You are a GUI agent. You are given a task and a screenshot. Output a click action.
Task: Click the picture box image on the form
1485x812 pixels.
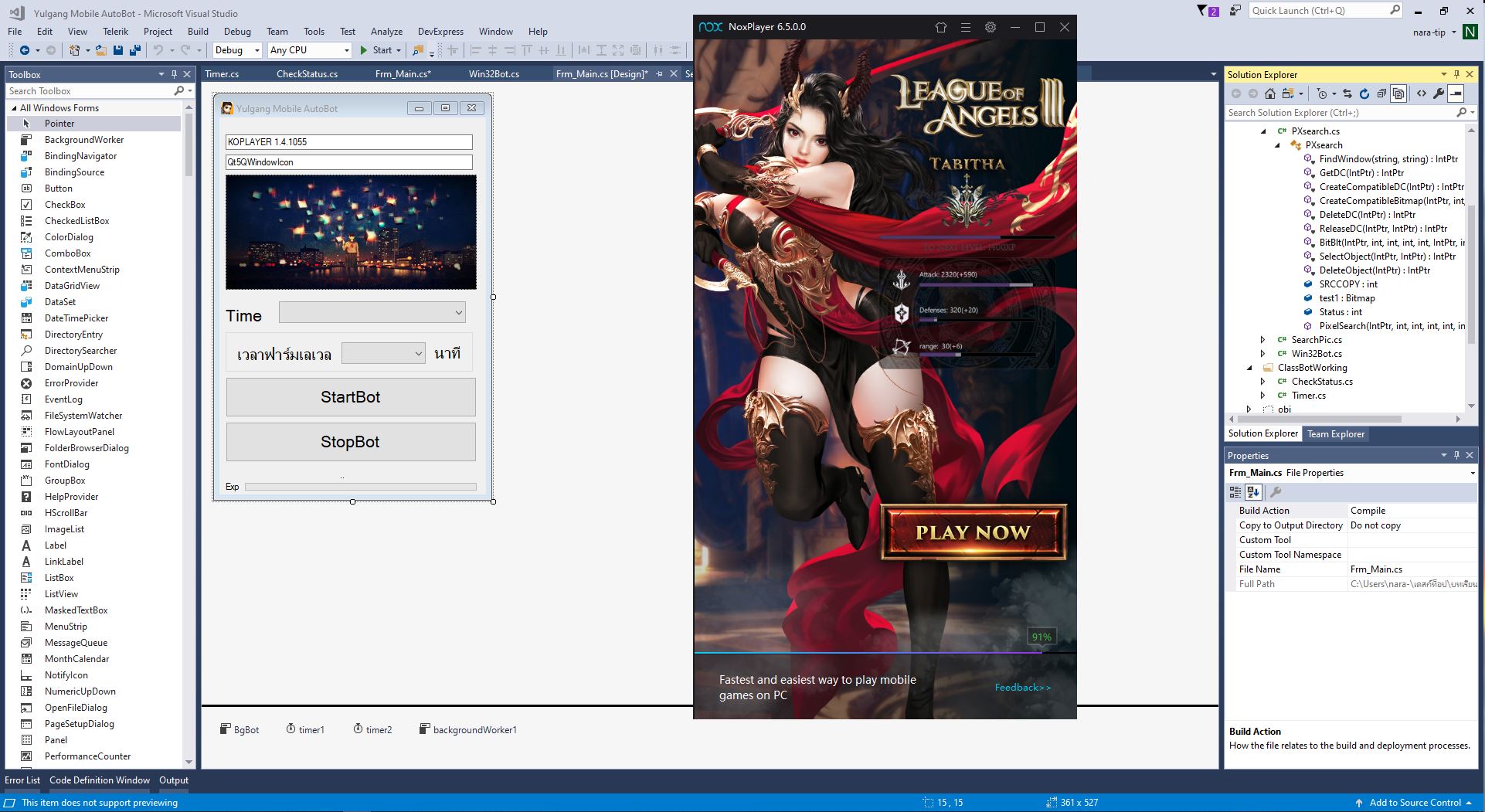click(351, 232)
